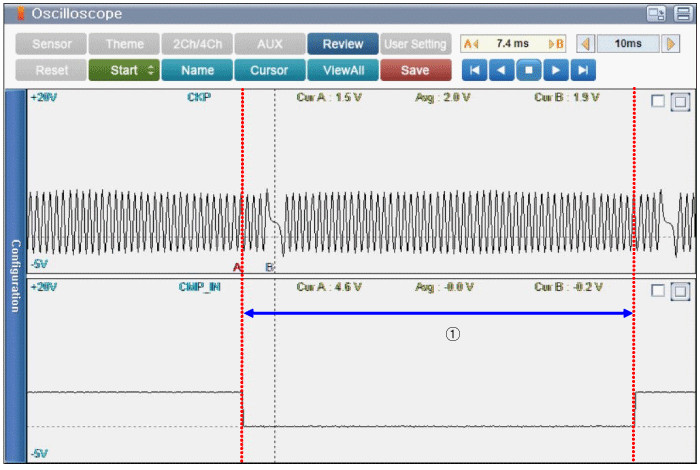Image resolution: width=700 pixels, height=470 pixels.
Task: Select cursor A marker in time field
Action: pyautogui.click(x=471, y=44)
